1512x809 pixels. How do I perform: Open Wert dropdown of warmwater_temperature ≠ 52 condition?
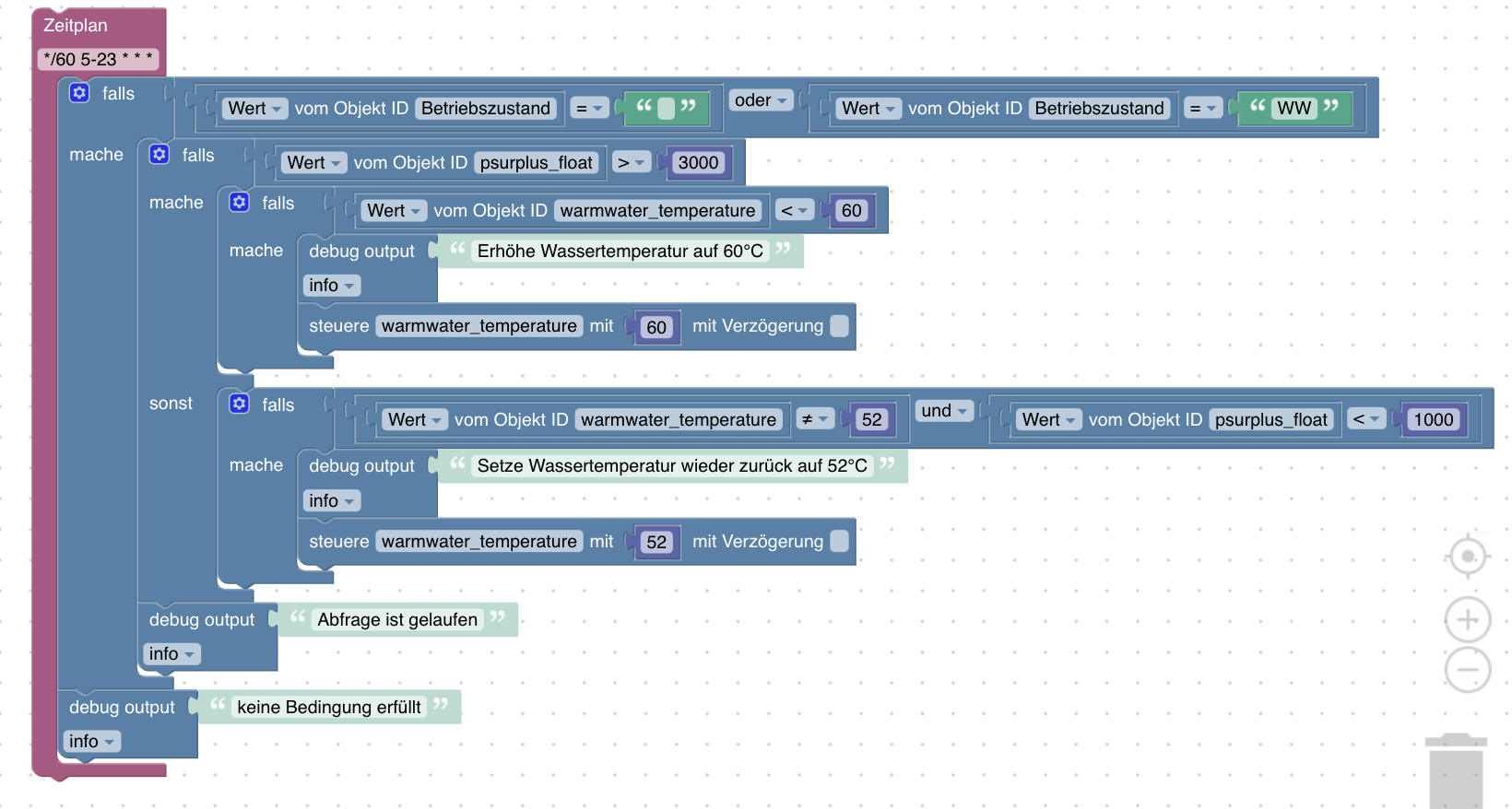click(416, 420)
